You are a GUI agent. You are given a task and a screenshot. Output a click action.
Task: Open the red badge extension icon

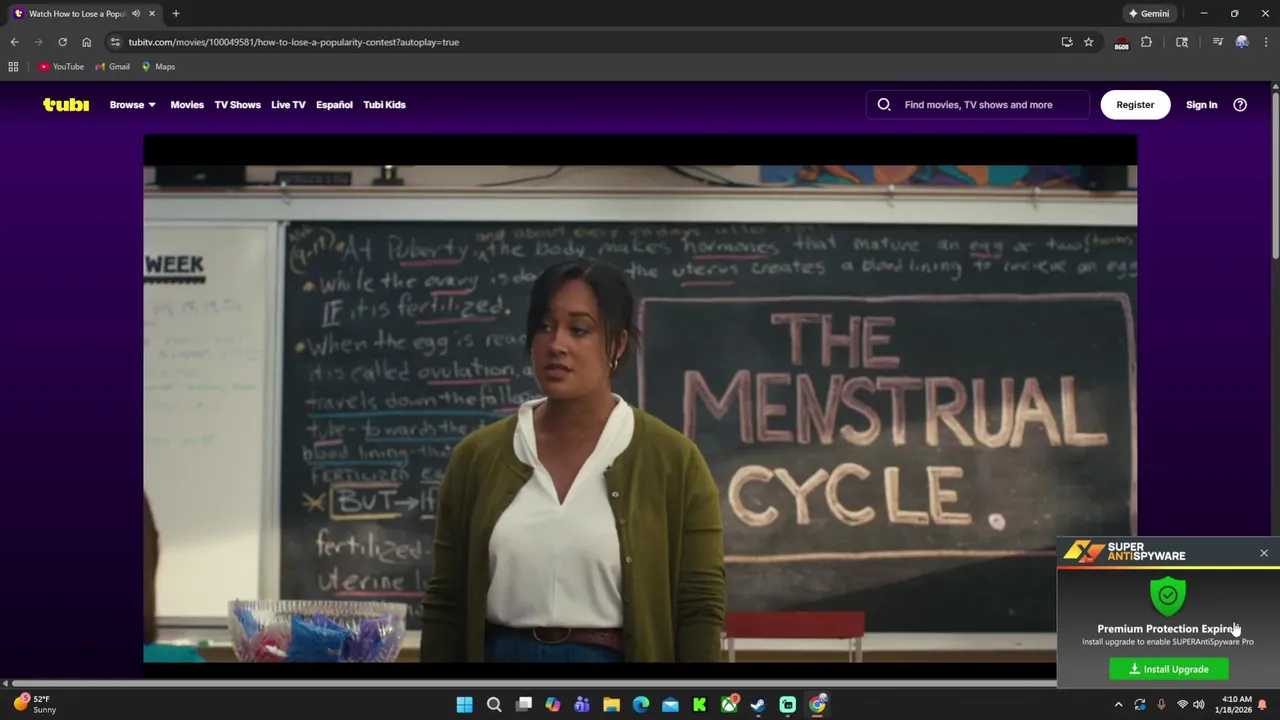coord(1121,42)
